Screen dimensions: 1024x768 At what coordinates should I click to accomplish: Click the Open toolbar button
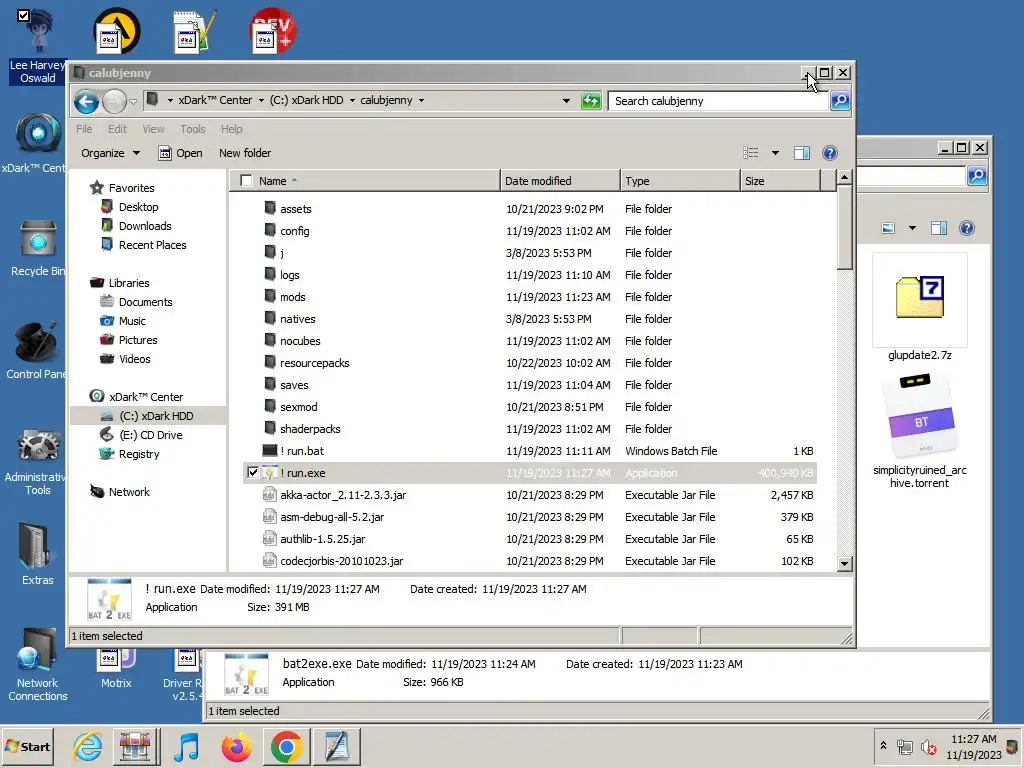pos(180,153)
